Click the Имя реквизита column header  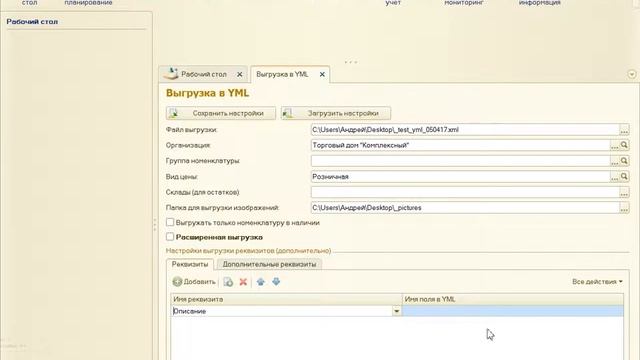(287, 299)
